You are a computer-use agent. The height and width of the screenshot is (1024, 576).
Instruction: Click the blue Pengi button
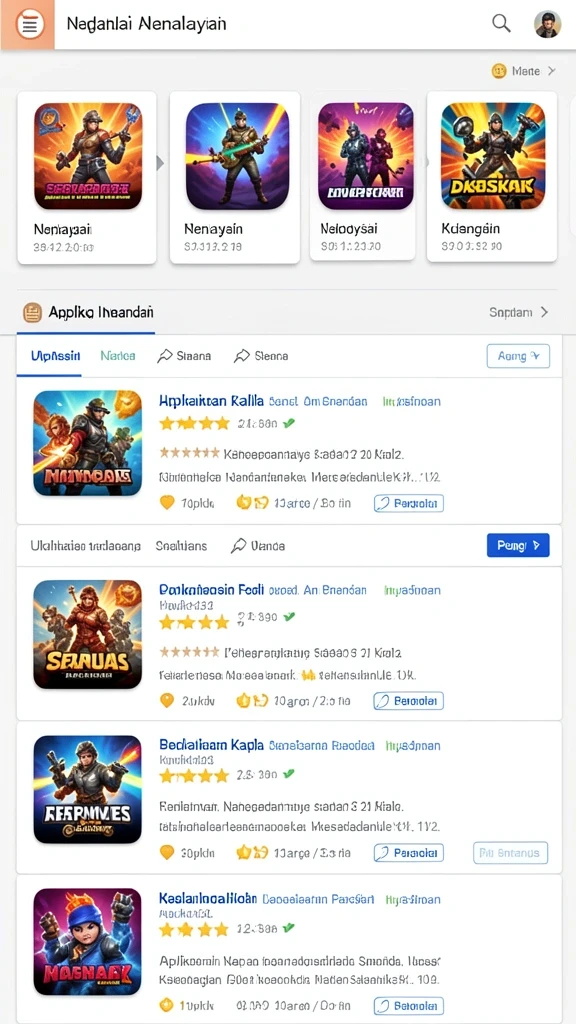coord(518,545)
